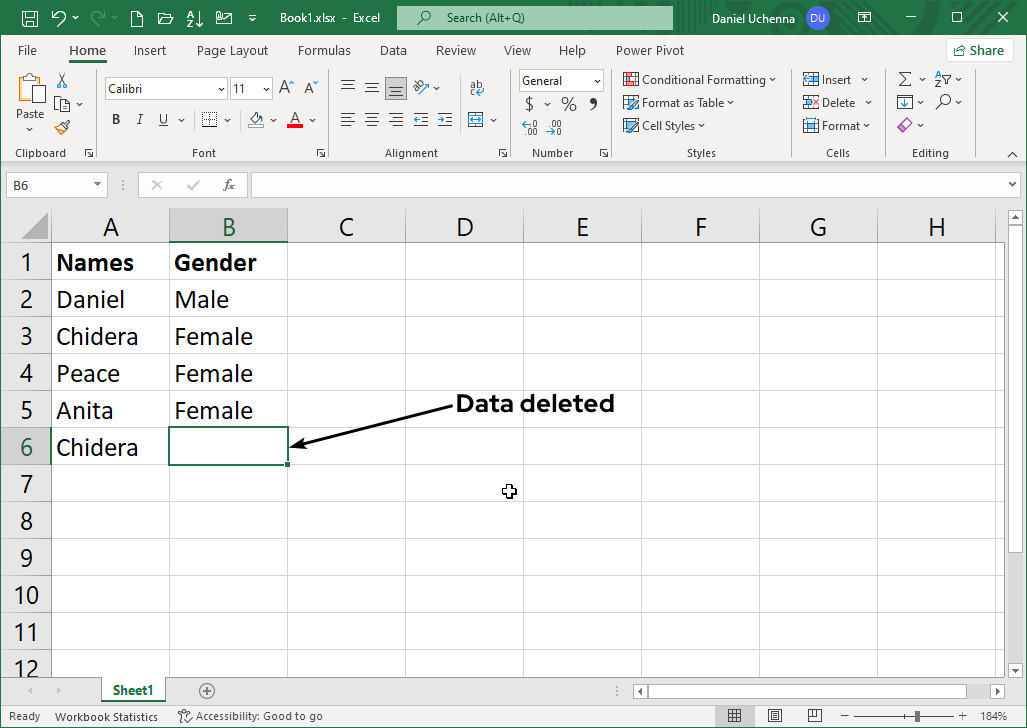1027x728 pixels.
Task: Toggle Italic formatting
Action: 140,120
